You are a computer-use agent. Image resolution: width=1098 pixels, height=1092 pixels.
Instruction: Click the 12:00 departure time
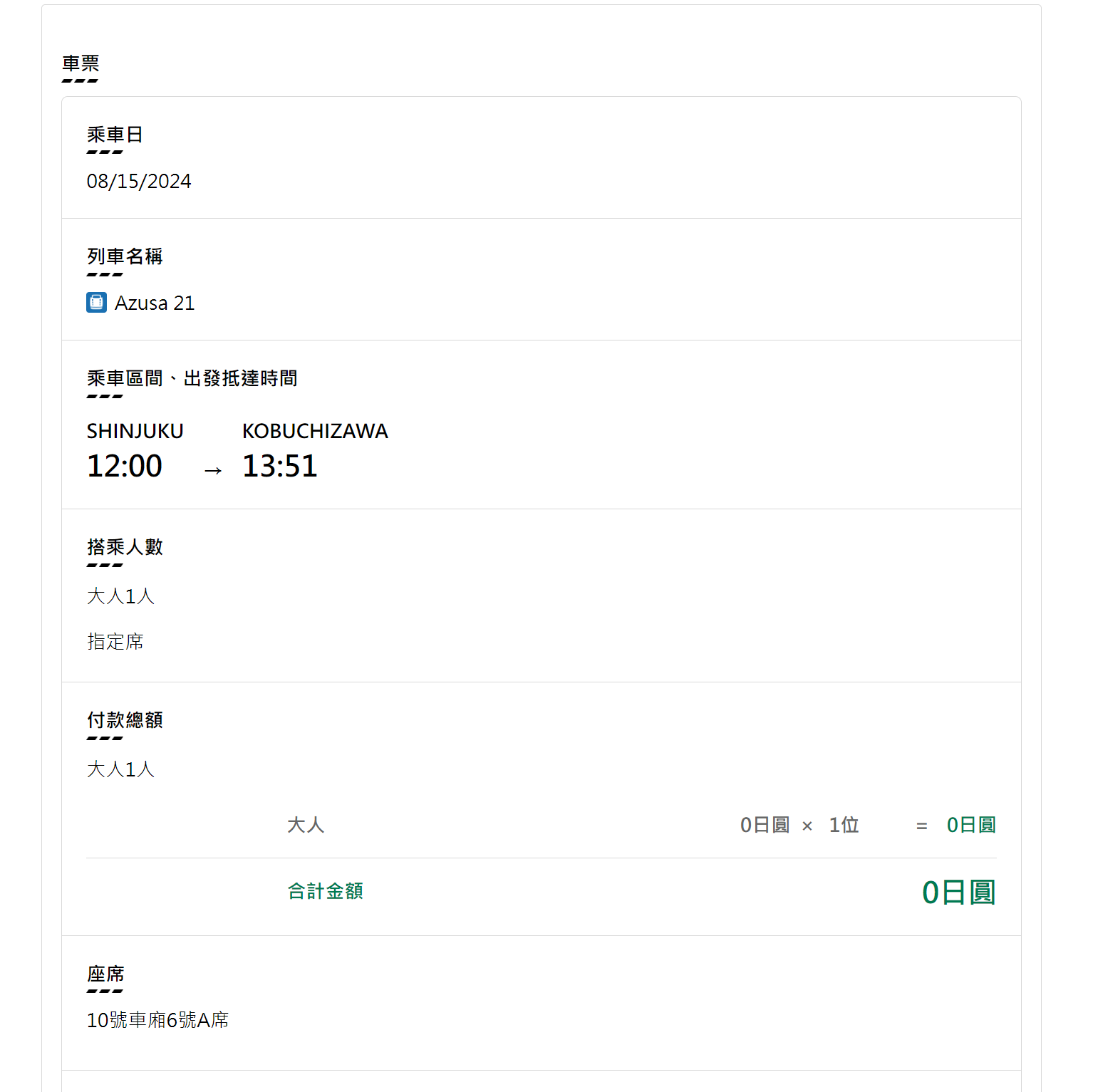pyautogui.click(x=124, y=467)
